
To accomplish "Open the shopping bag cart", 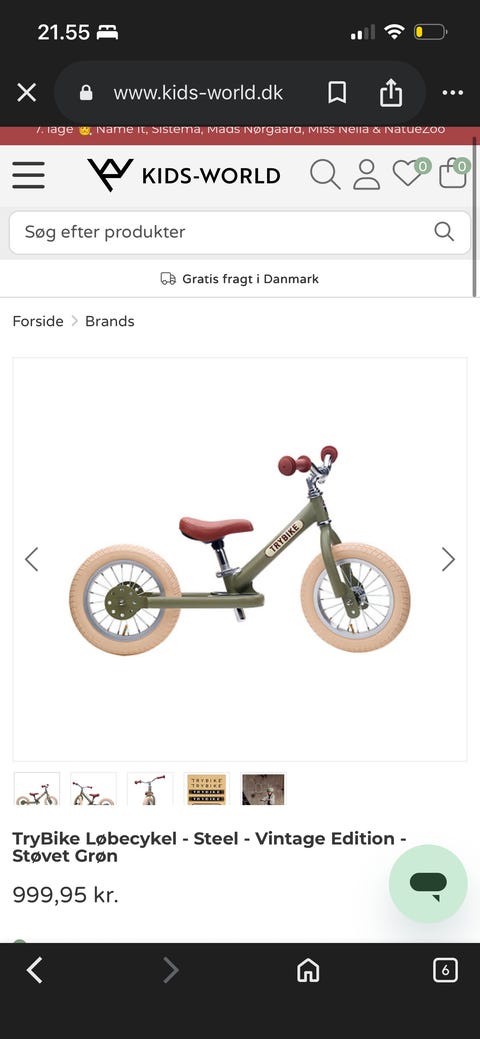I will (x=454, y=172).
